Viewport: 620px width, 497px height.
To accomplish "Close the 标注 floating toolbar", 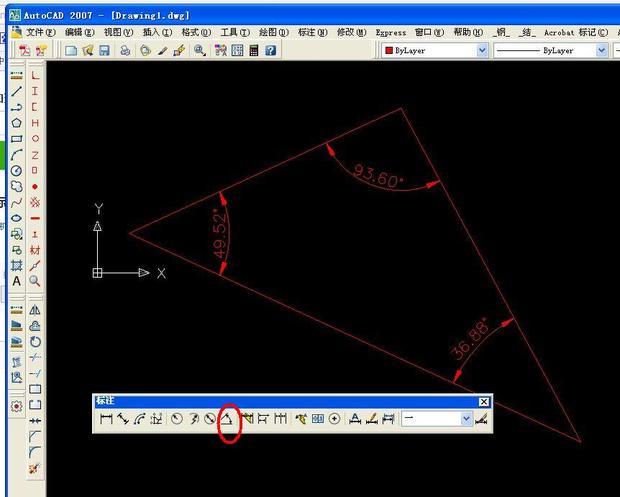I will tap(484, 402).
